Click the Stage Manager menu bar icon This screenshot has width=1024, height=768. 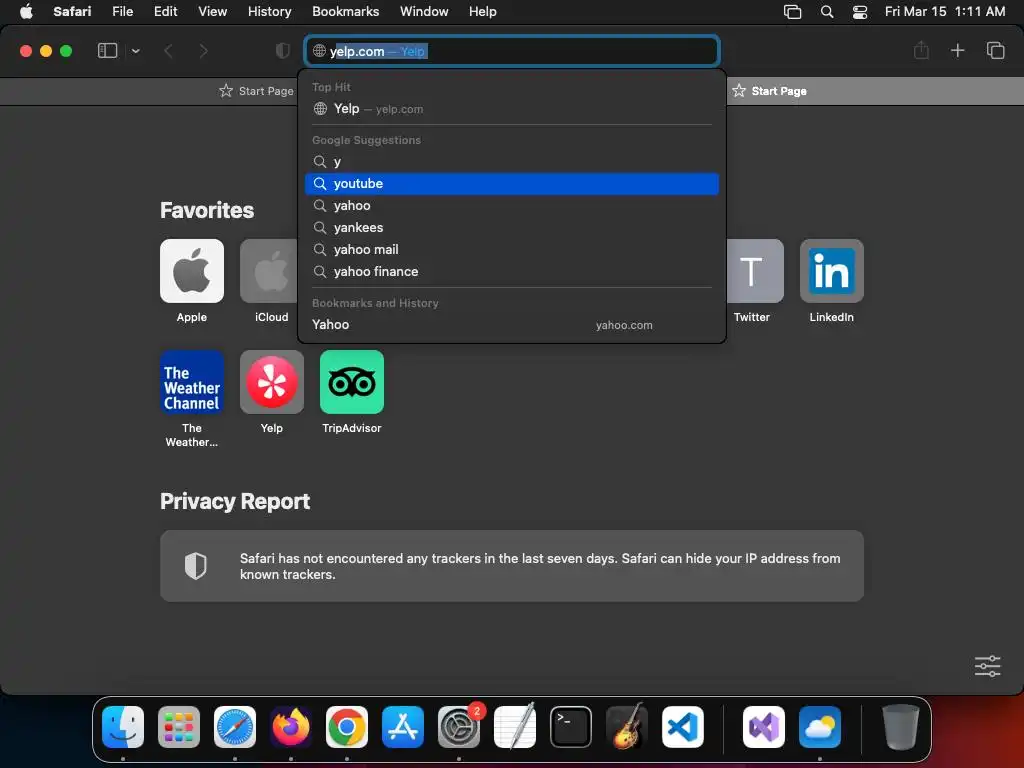(792, 12)
